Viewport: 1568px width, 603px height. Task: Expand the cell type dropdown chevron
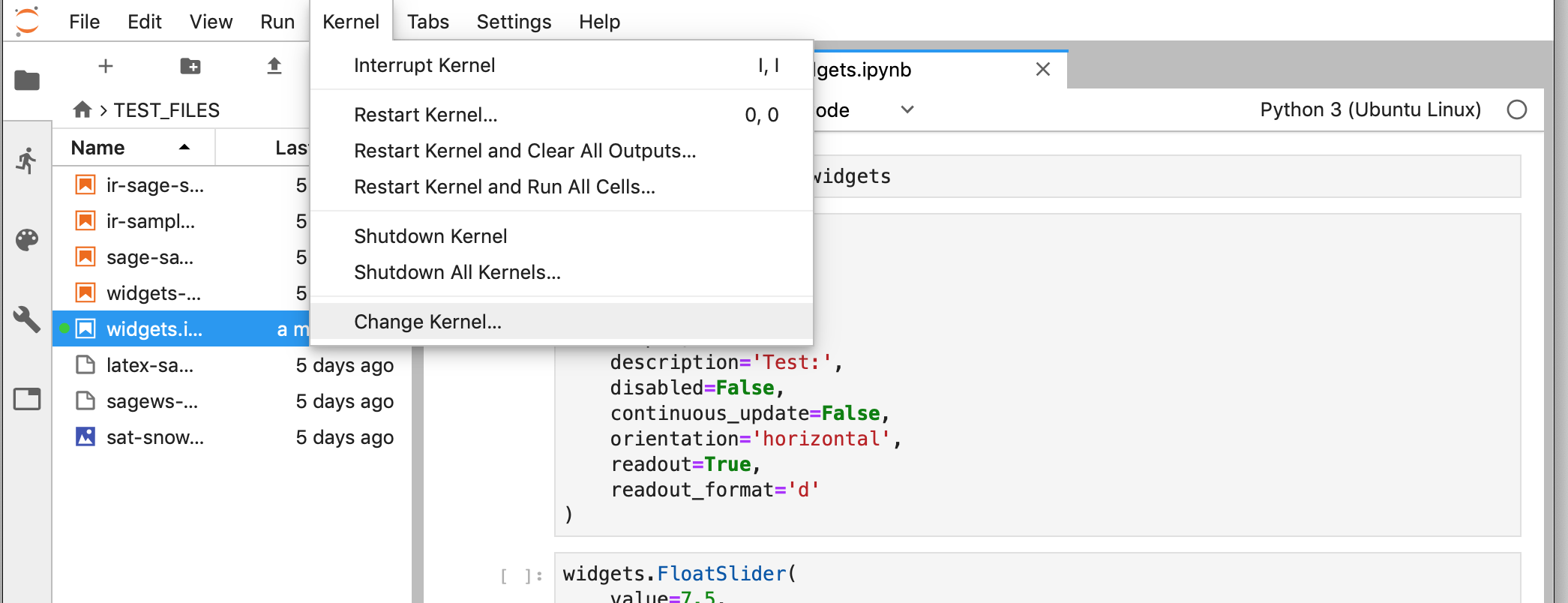[907, 110]
